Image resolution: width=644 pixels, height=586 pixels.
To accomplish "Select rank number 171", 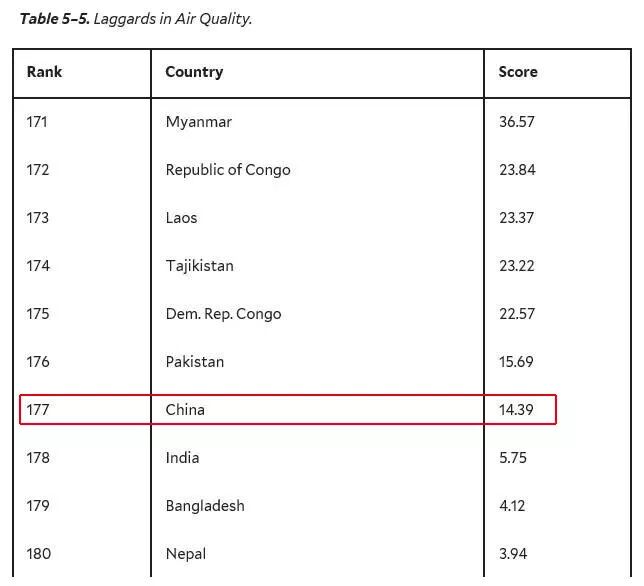I will point(37,122).
